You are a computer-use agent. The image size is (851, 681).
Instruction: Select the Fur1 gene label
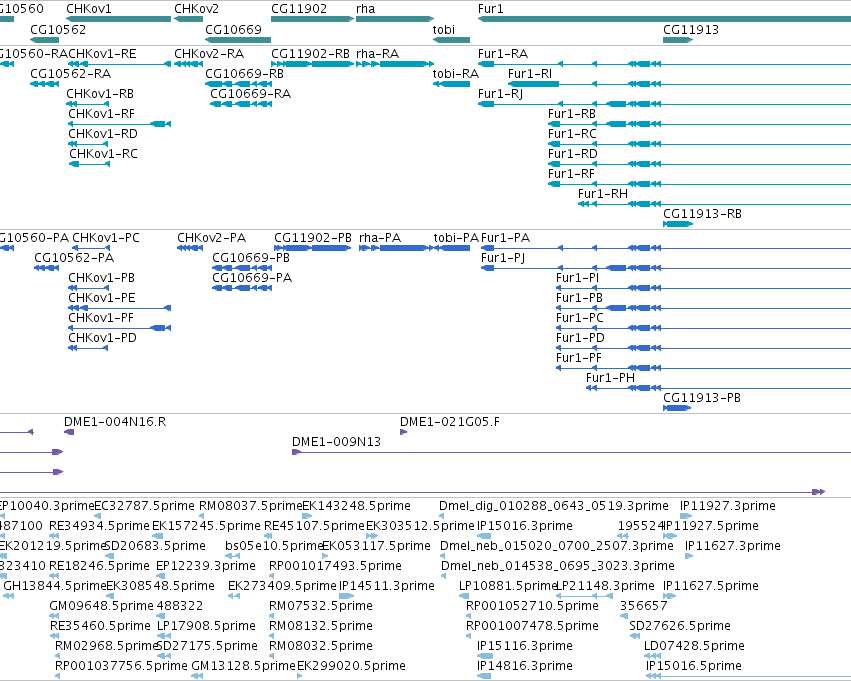click(491, 9)
